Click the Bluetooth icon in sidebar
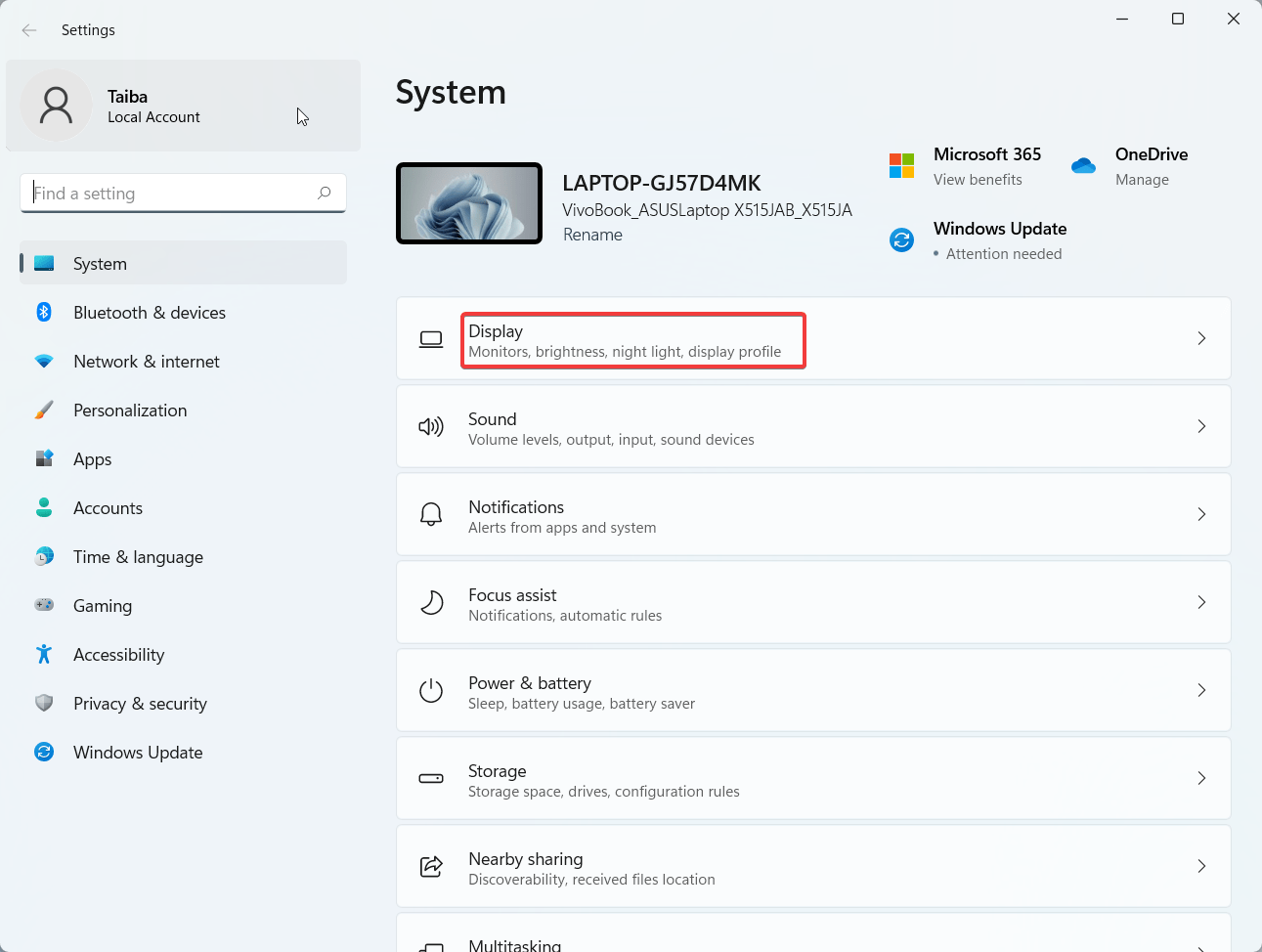The image size is (1262, 952). 44,312
